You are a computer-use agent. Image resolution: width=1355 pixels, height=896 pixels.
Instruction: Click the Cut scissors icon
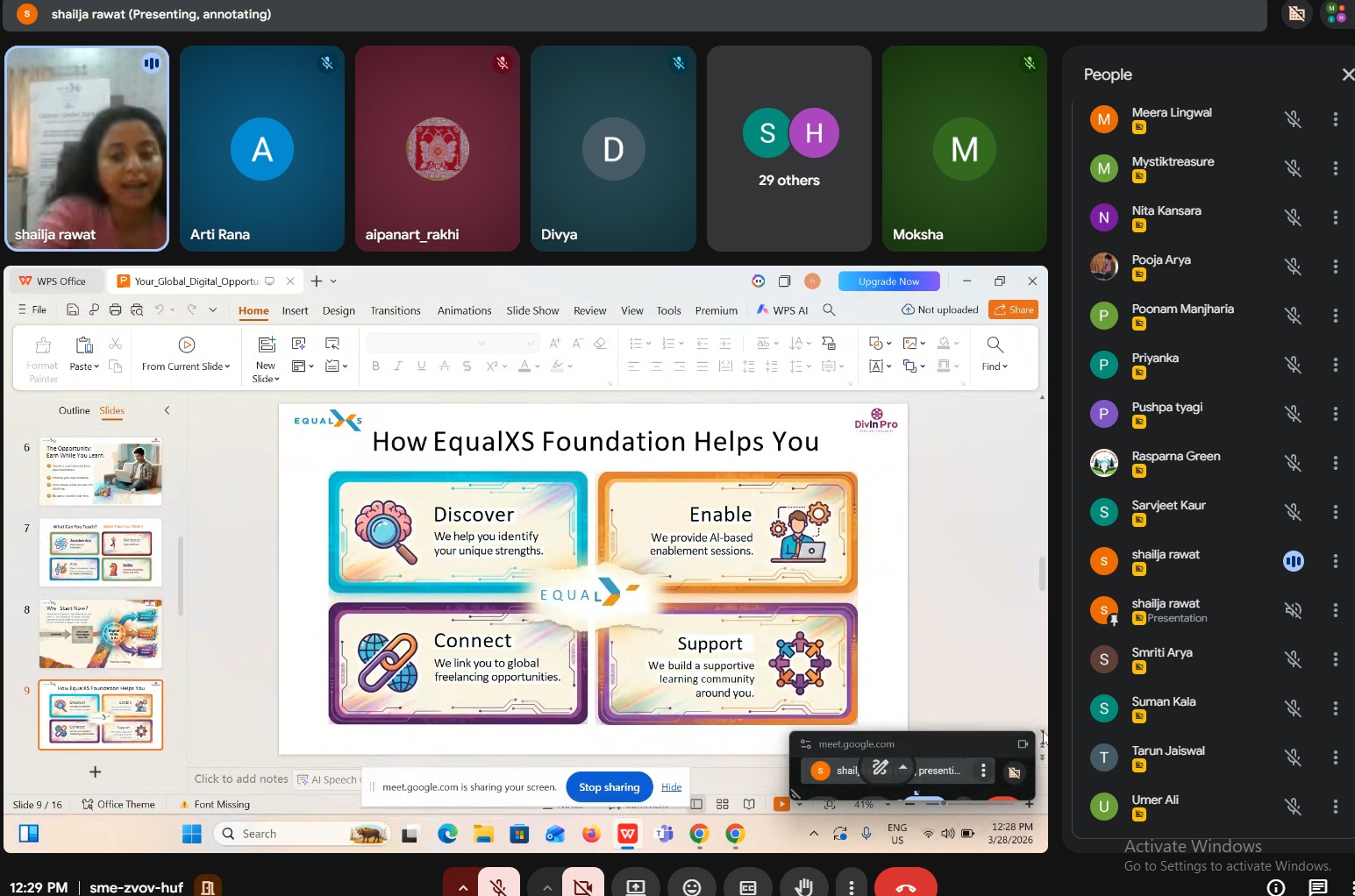coord(115,344)
